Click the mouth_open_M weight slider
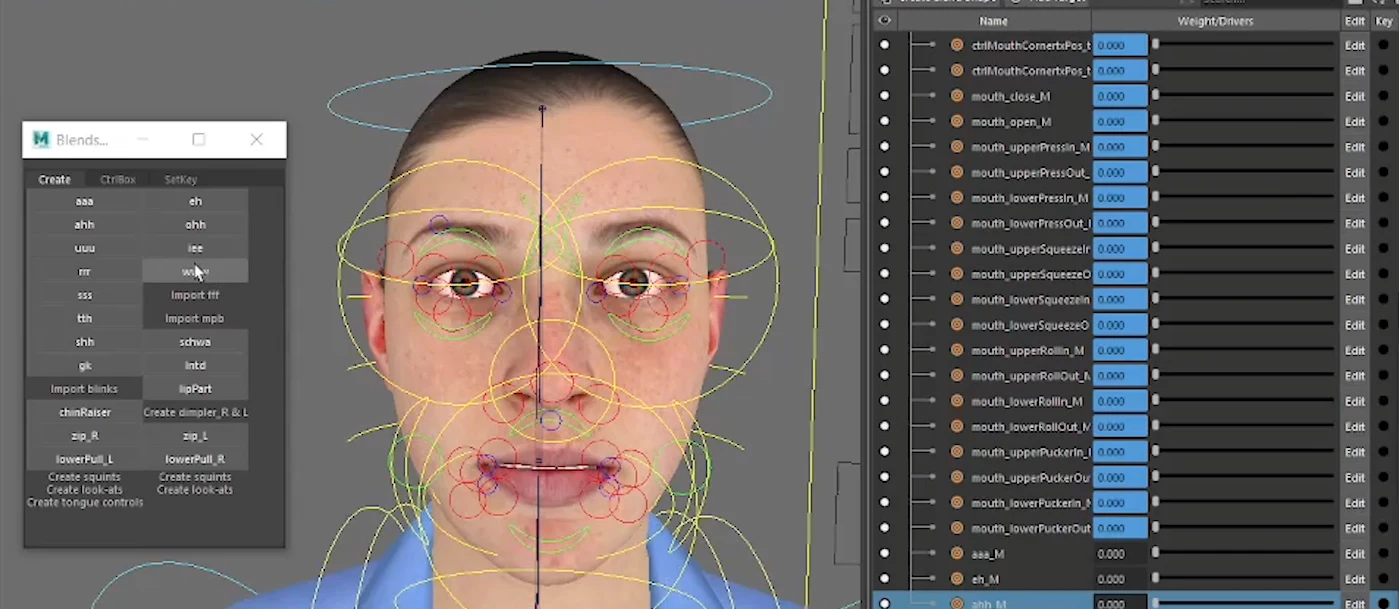Viewport: 1399px width, 609px height. pos(1243,122)
